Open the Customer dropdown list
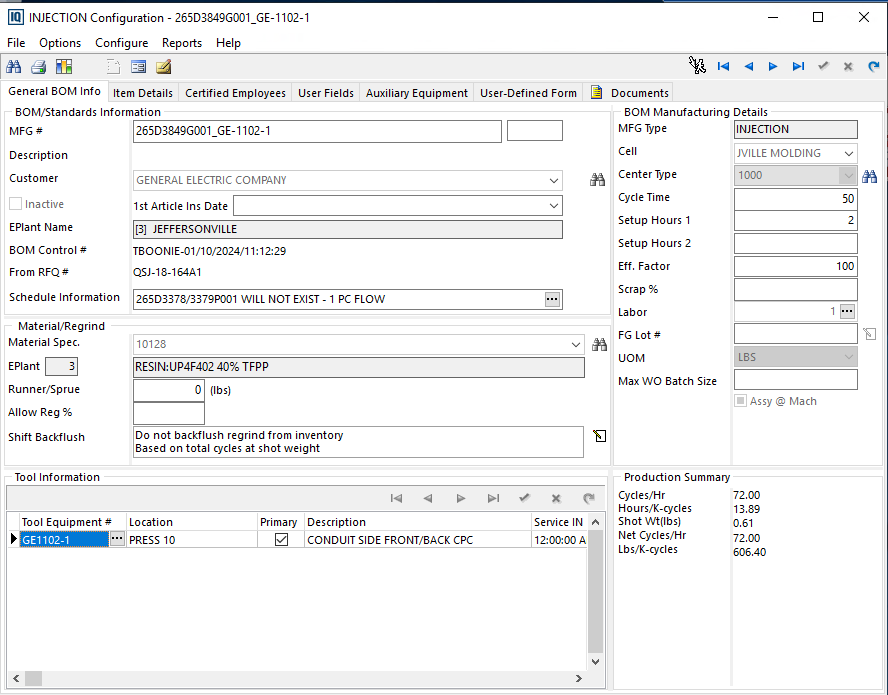This screenshot has width=888, height=695. point(554,181)
